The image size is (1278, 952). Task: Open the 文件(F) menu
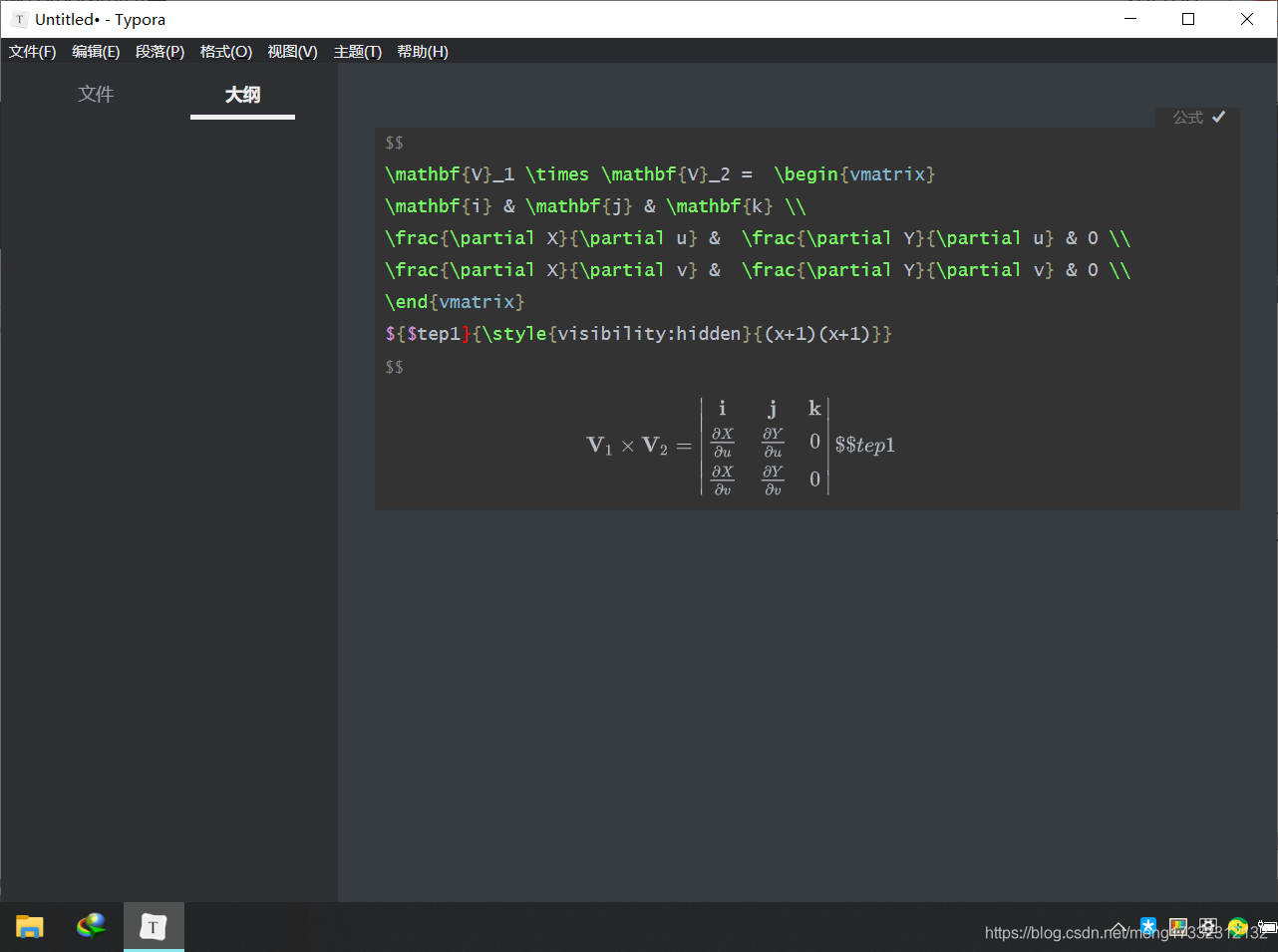coord(33,52)
